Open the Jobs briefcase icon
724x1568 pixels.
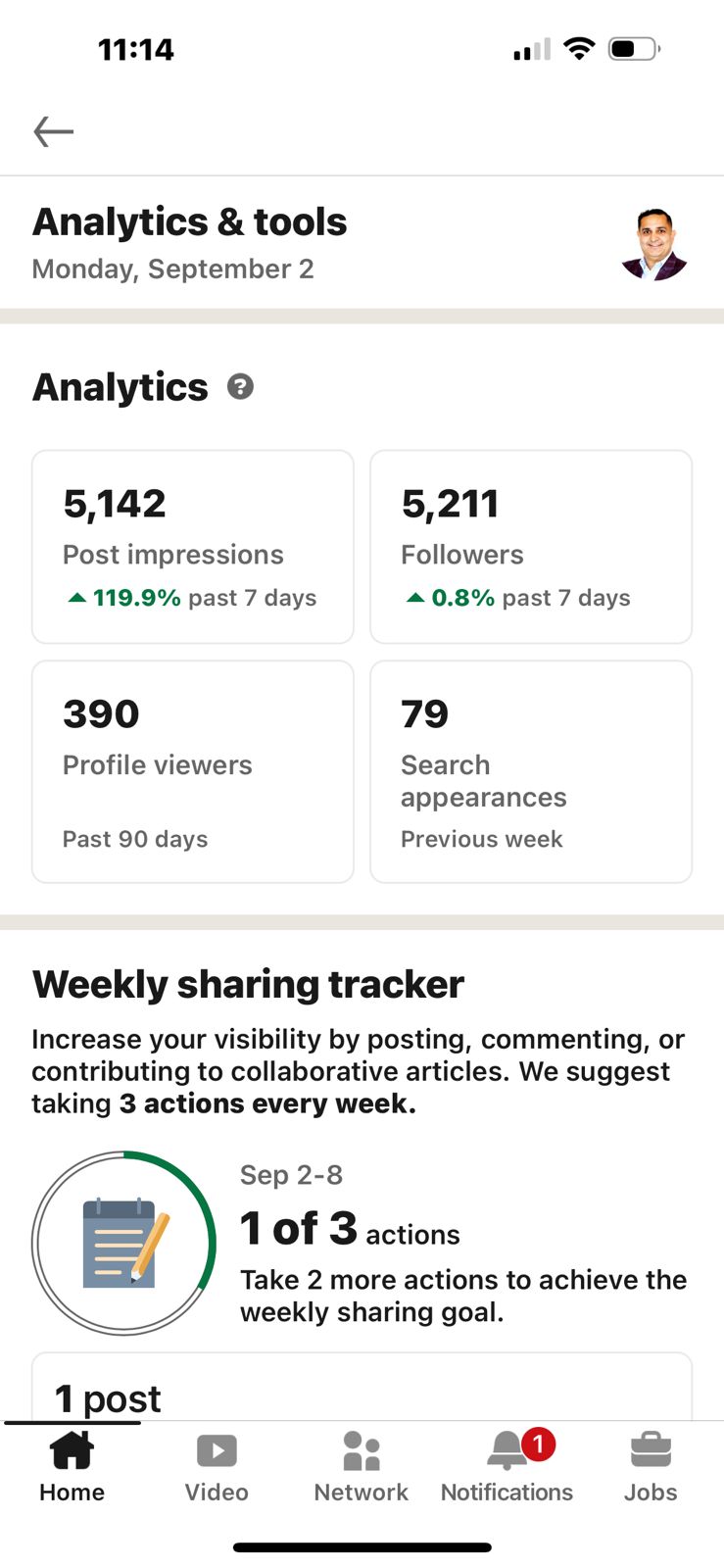coord(651,1450)
